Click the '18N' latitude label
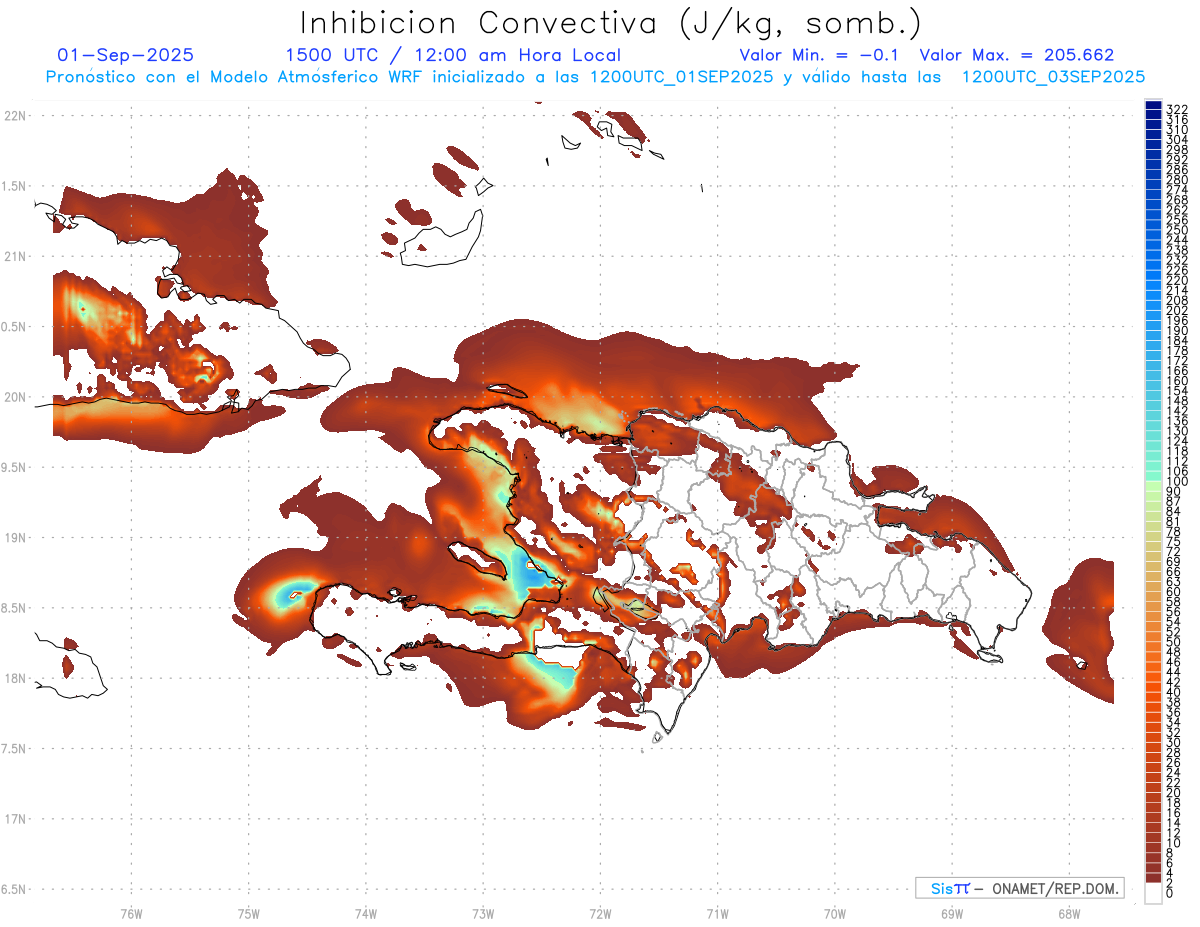1200x927 pixels. (x=15, y=678)
